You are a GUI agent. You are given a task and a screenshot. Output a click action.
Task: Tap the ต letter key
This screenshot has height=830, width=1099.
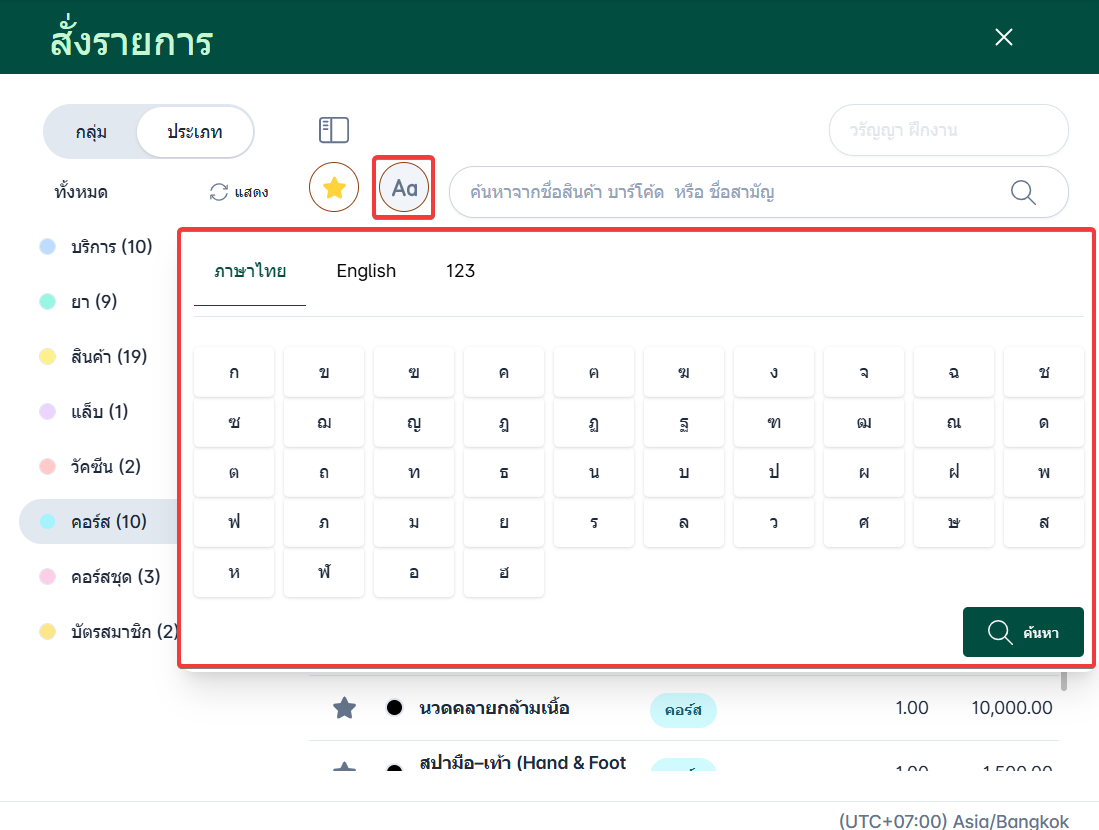tap(234, 472)
